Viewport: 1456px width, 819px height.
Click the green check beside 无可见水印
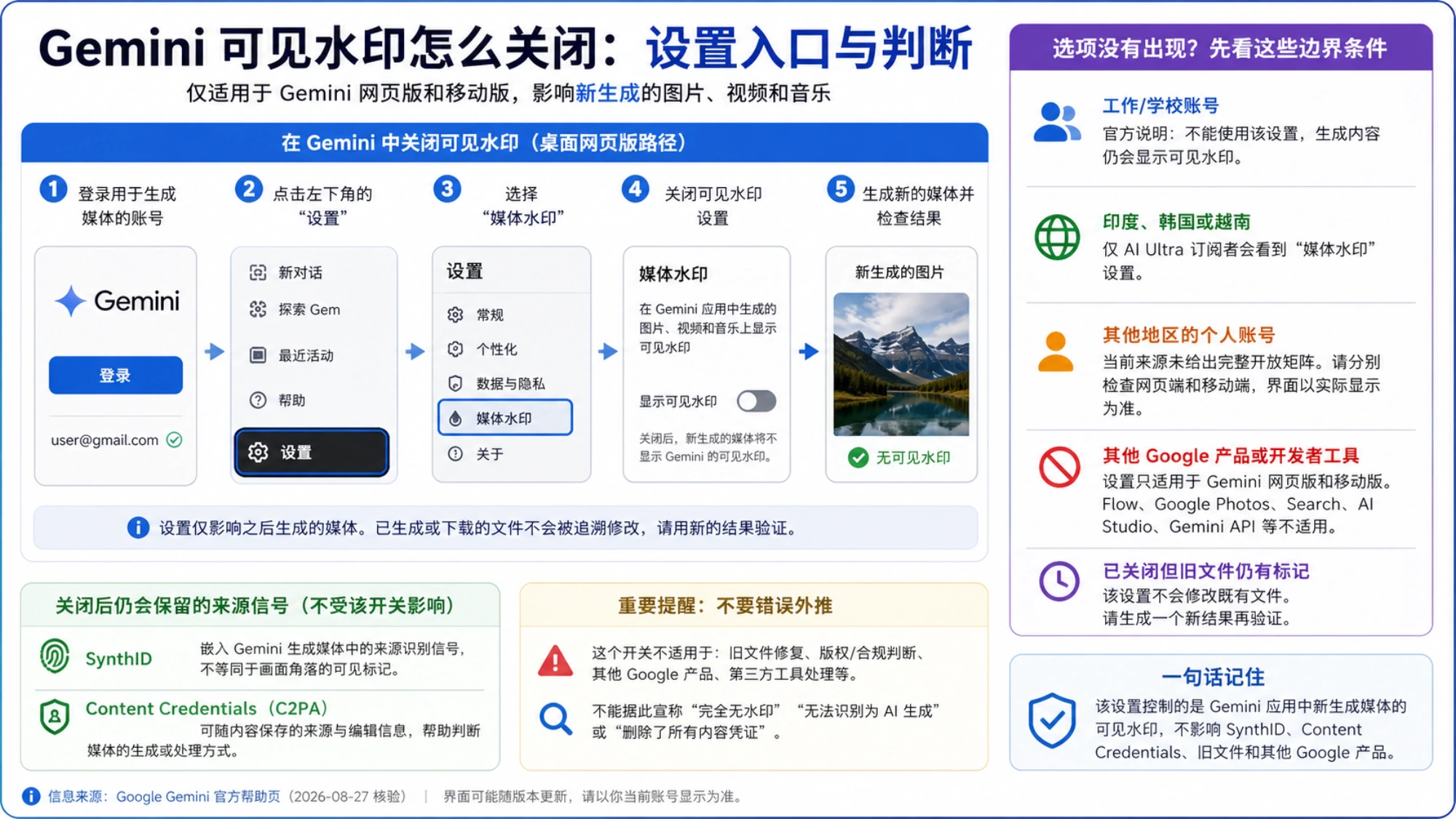[858, 458]
